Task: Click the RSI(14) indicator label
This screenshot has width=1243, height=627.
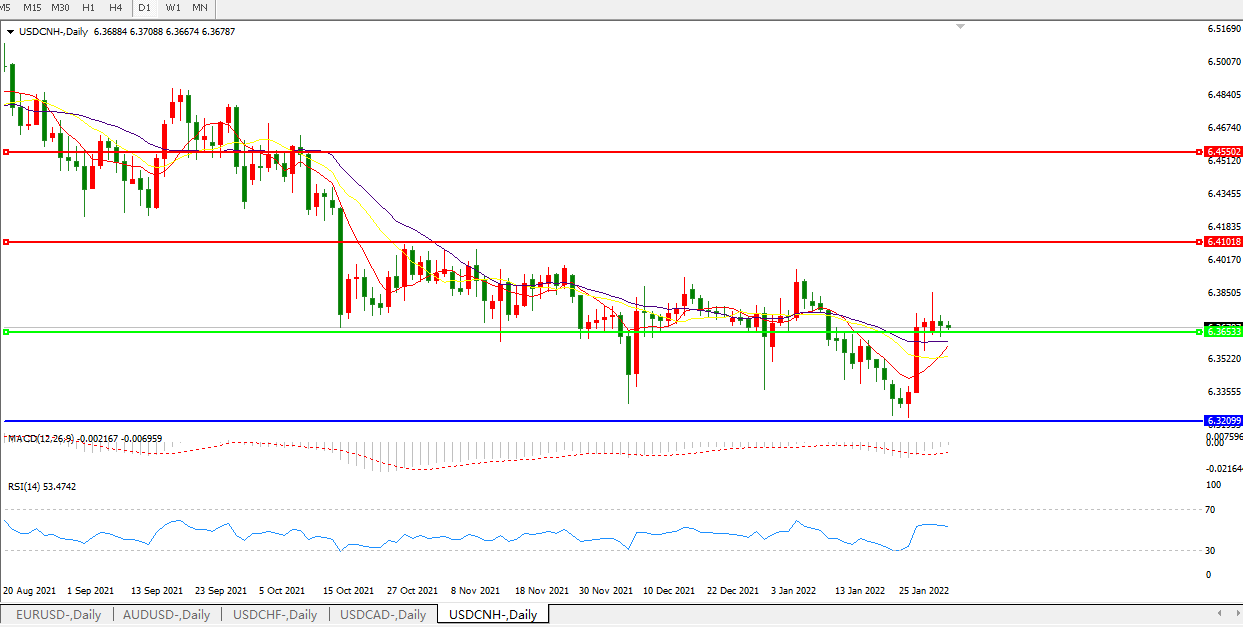Action: [28, 487]
